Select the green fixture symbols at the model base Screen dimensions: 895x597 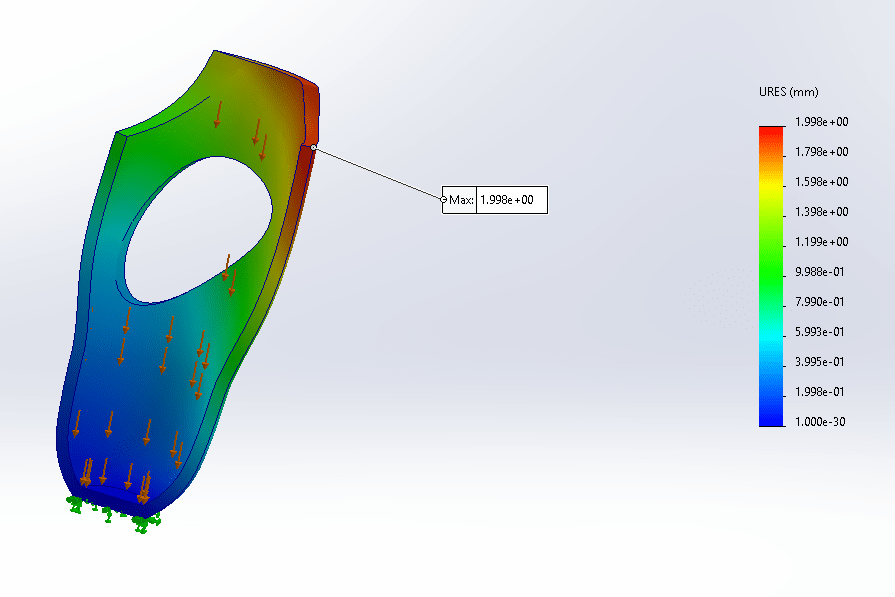pyautogui.click(x=113, y=513)
